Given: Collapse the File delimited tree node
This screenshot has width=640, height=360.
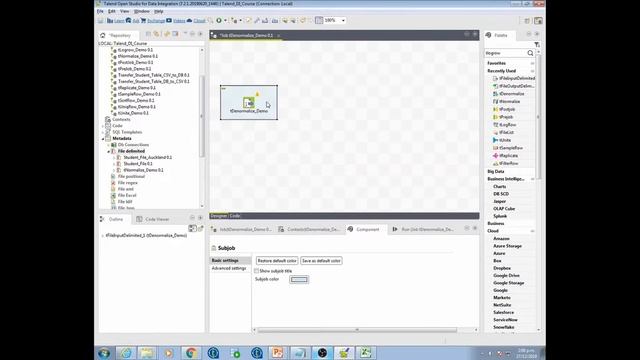Looking at the screenshot, I should click(x=109, y=151).
